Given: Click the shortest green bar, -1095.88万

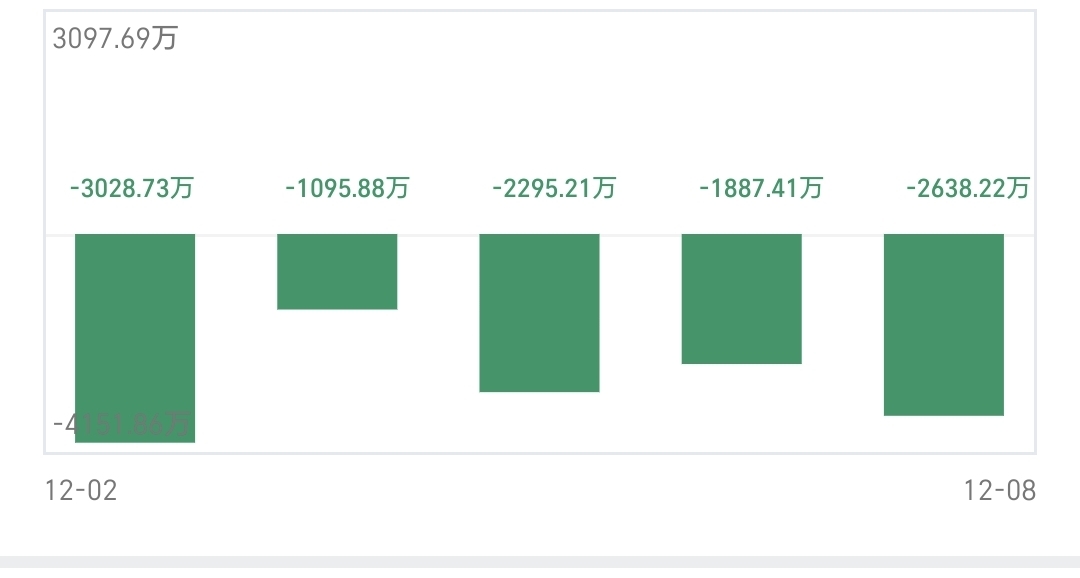Looking at the screenshot, I should (337, 272).
